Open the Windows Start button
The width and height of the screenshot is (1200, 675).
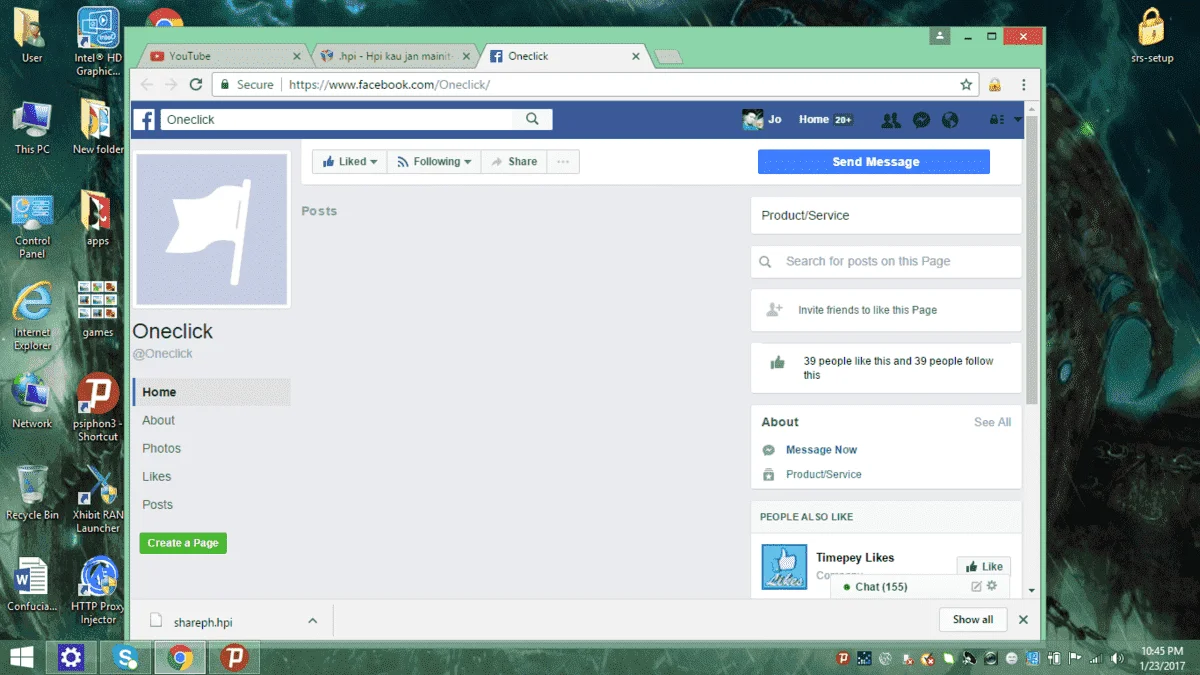click(x=21, y=657)
